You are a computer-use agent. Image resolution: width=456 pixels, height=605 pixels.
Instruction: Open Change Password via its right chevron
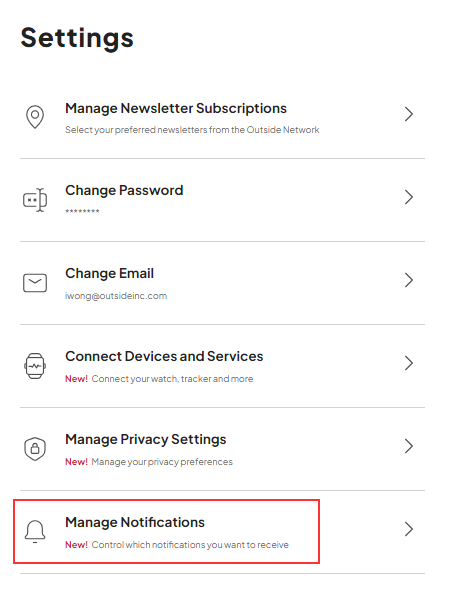(409, 197)
